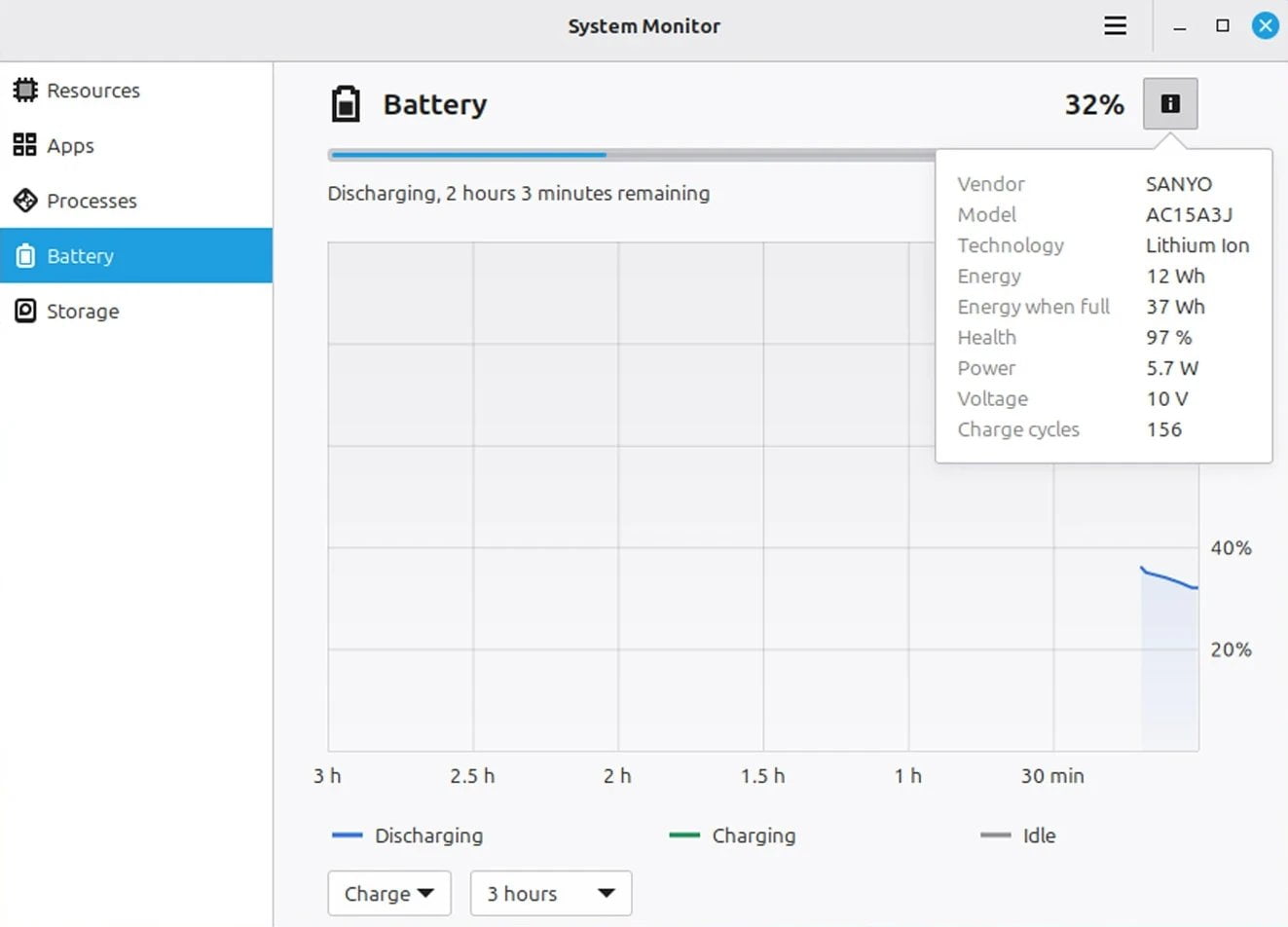1288x927 pixels.
Task: Expand the 3 hours time range dropdown
Action: click(551, 893)
